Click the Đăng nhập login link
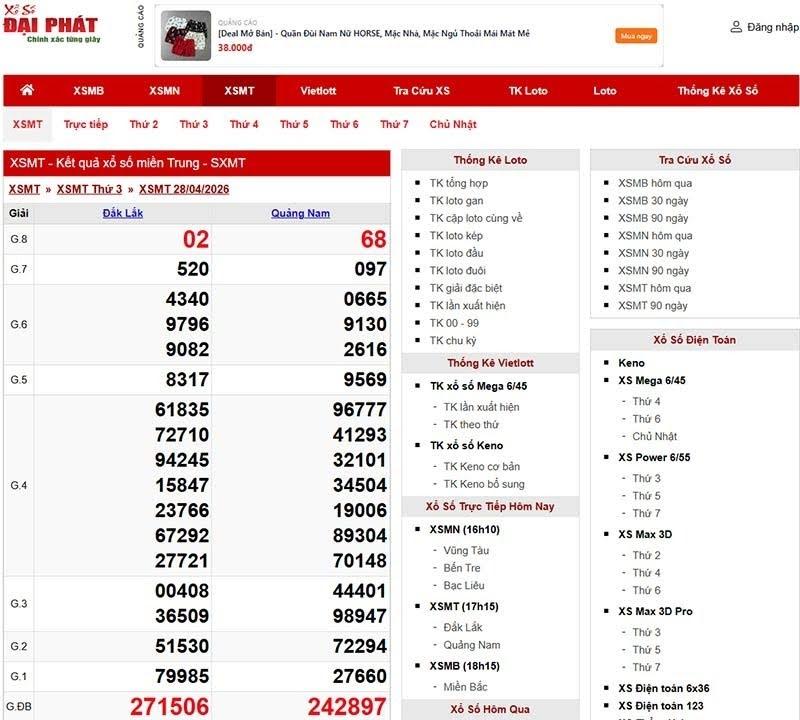 pyautogui.click(x=773, y=27)
